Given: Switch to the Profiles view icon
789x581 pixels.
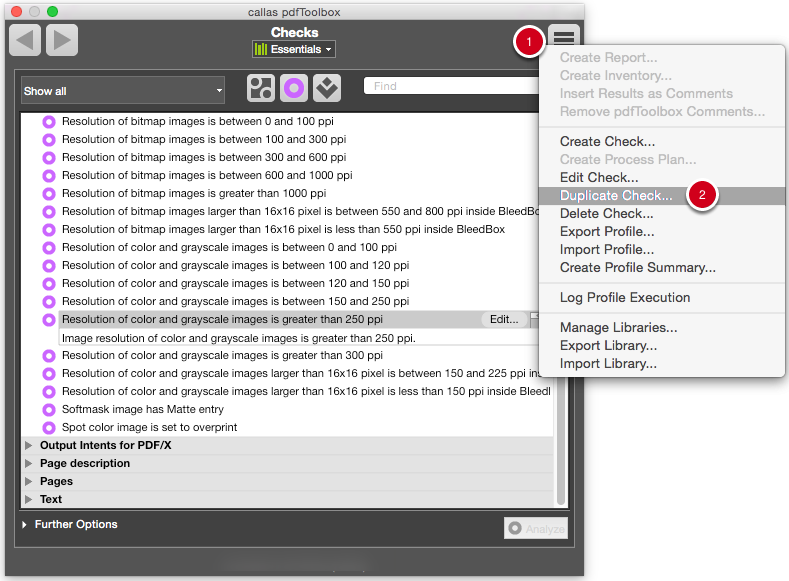Looking at the screenshot, I should [261, 88].
